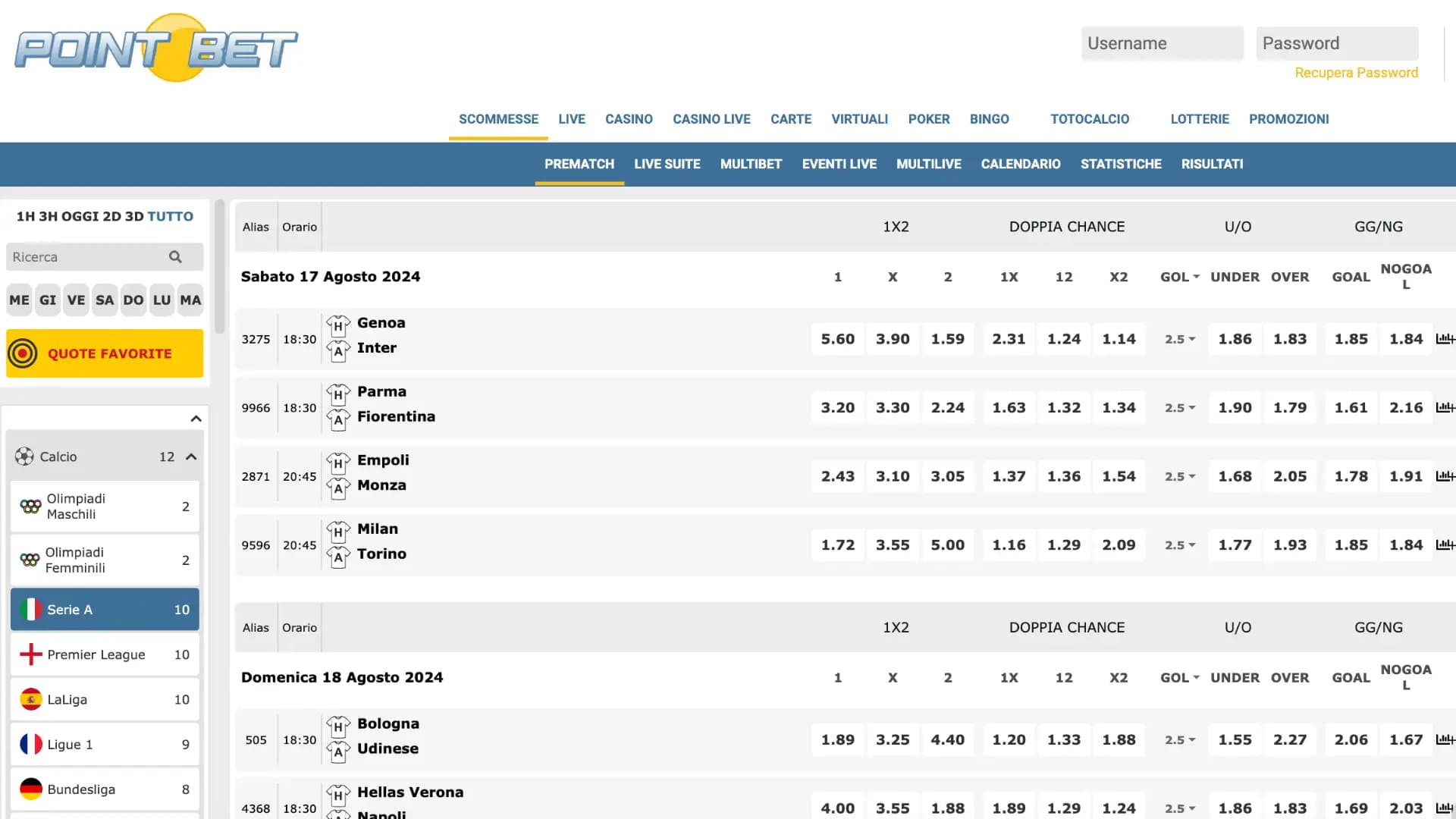Click inside the Username field

click(x=1162, y=43)
